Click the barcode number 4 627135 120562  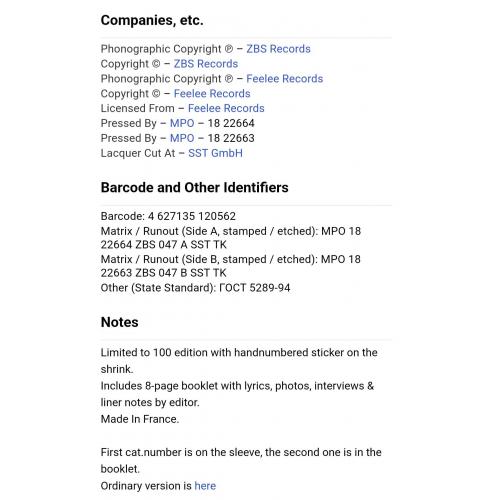pos(192,216)
